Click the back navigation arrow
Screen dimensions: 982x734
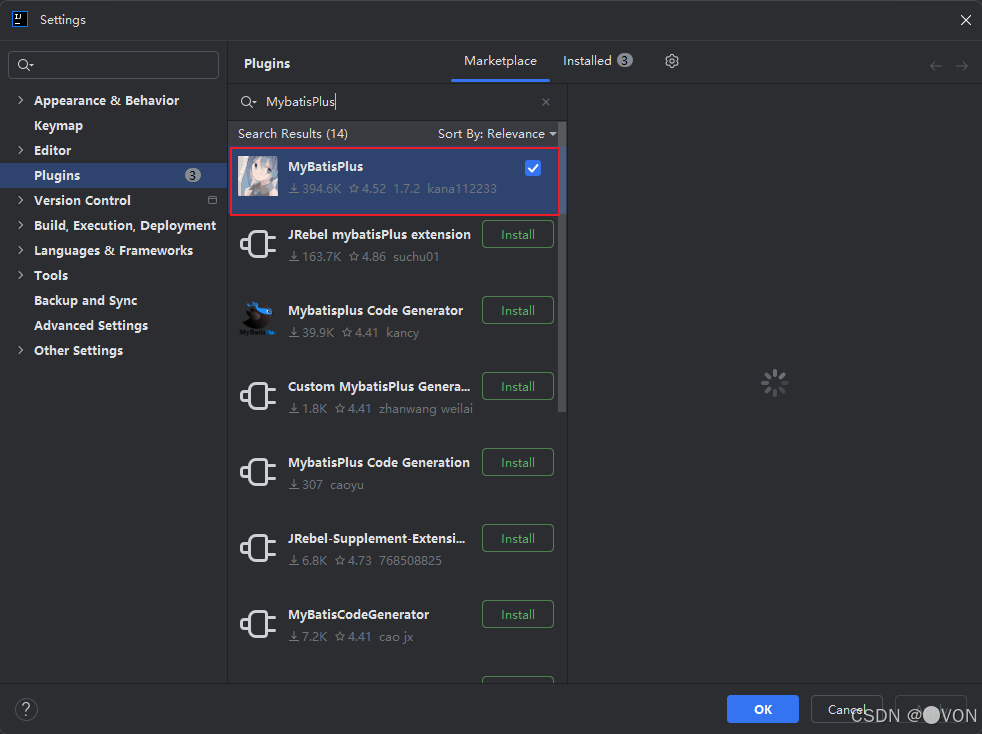point(936,66)
